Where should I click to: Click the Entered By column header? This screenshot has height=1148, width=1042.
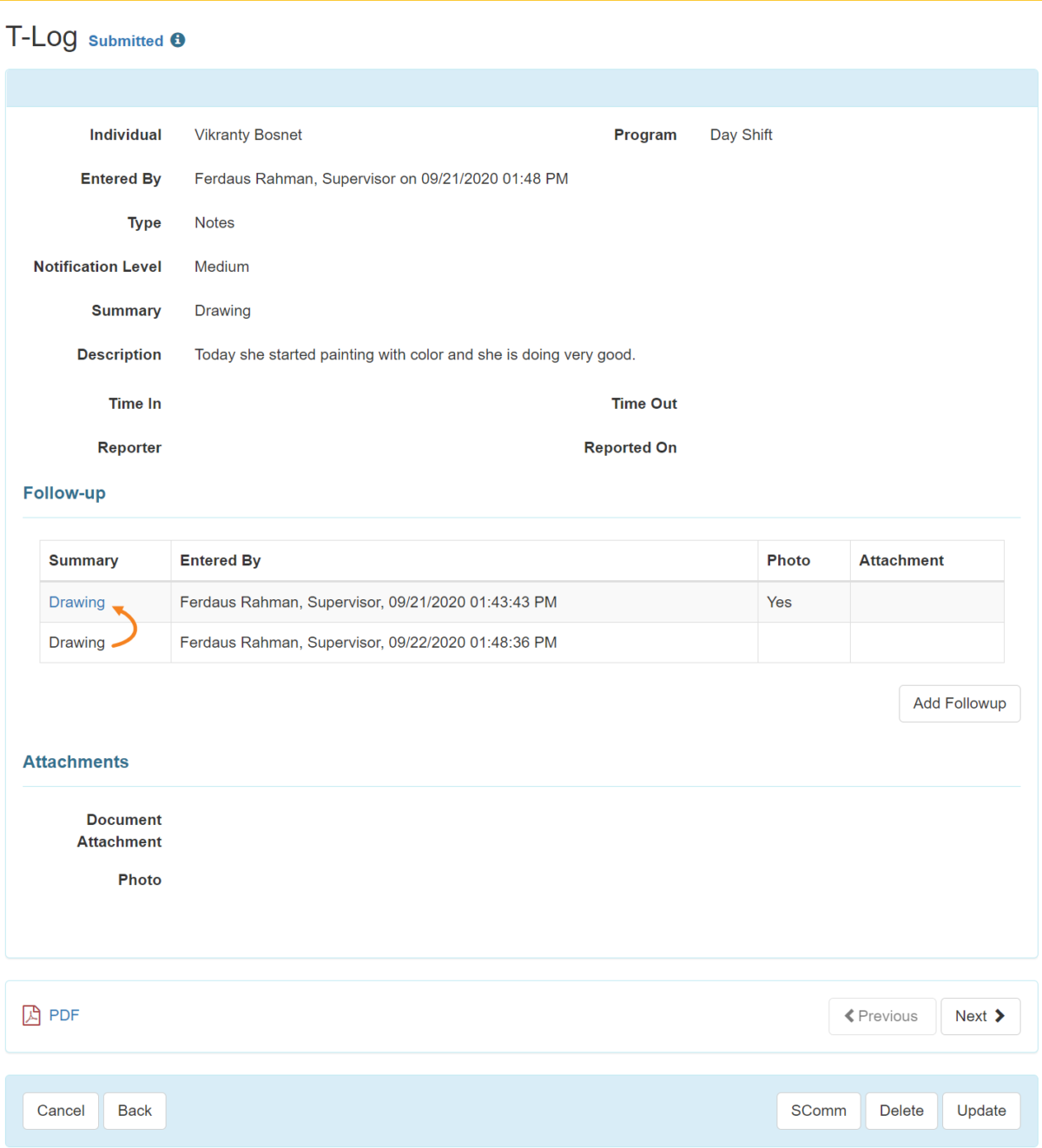(220, 560)
